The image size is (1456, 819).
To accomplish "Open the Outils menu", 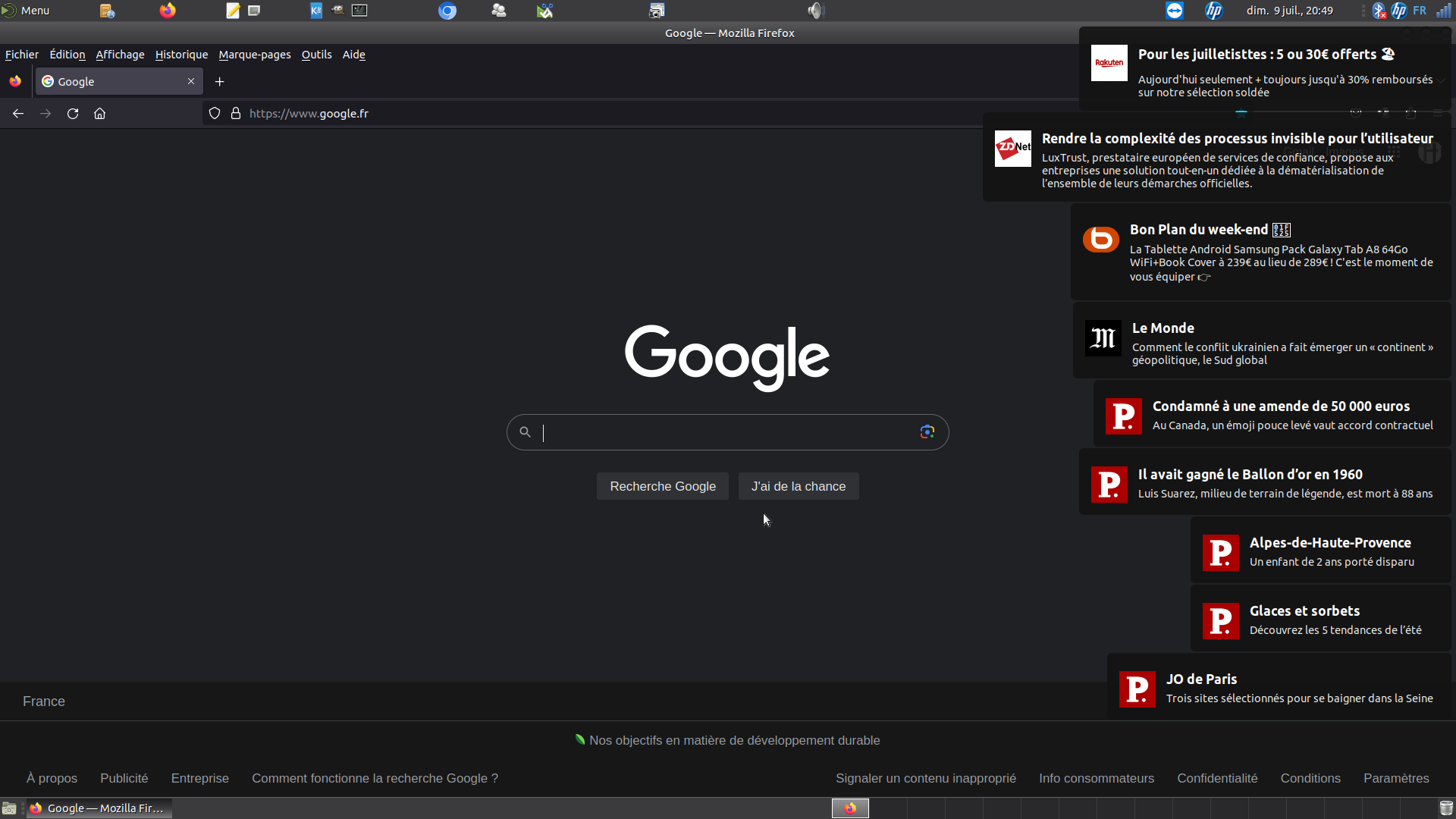I will (316, 55).
